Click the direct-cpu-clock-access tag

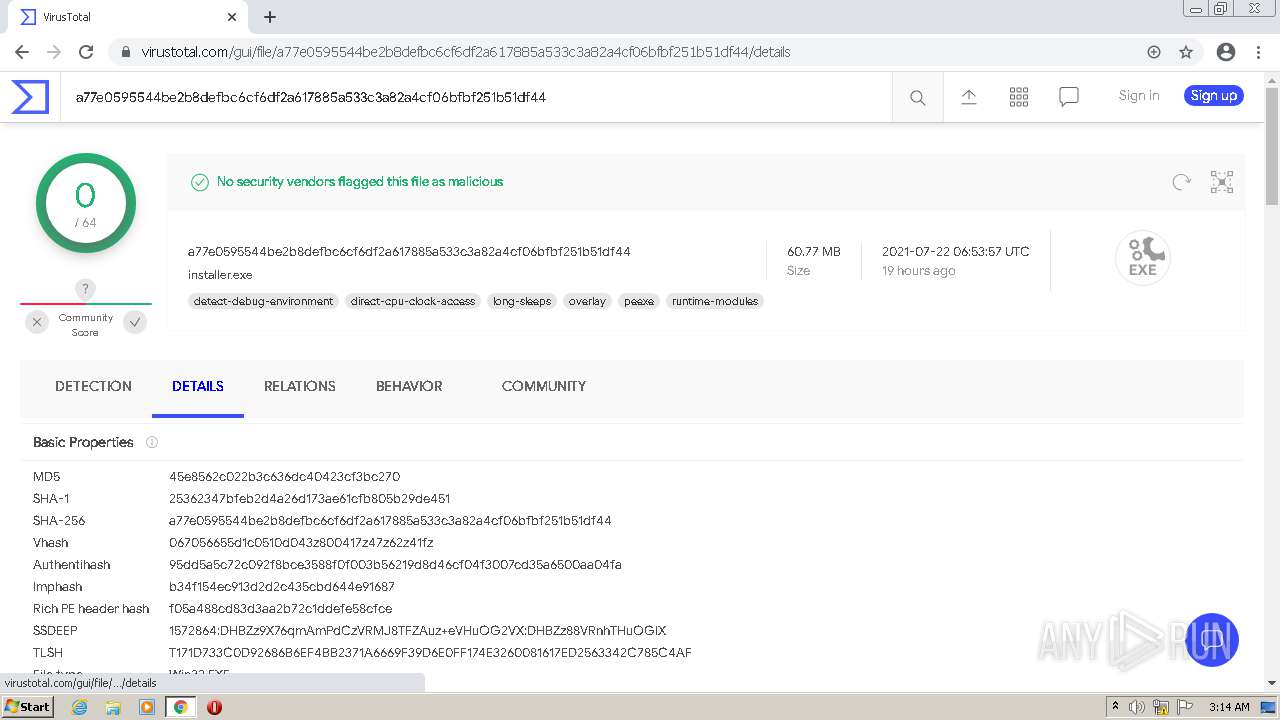tap(413, 301)
